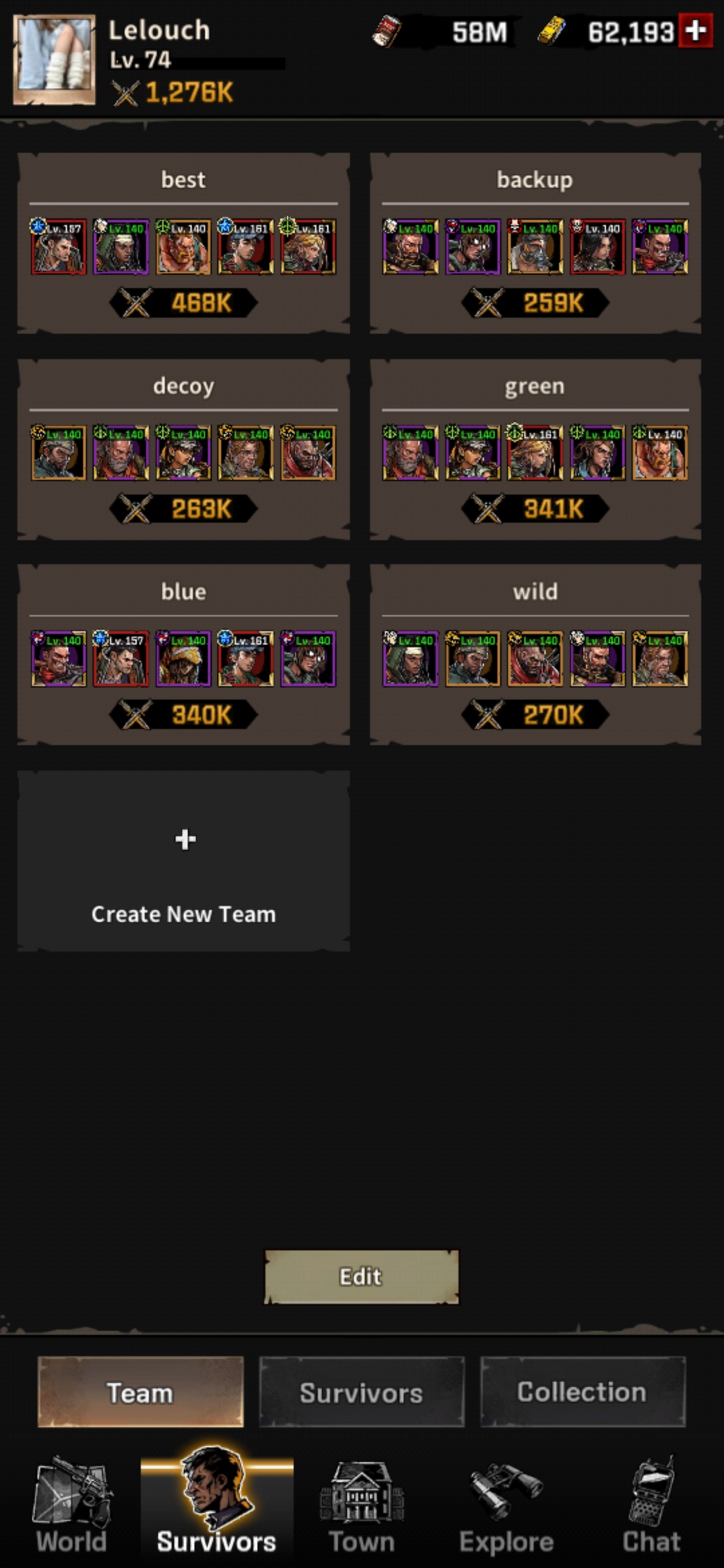
Task: Select first survivor in 'green' team
Action: tap(410, 452)
